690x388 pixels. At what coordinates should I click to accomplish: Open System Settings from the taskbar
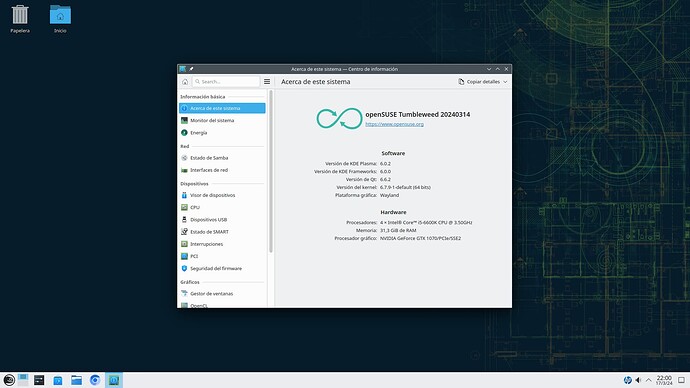(x=39, y=380)
